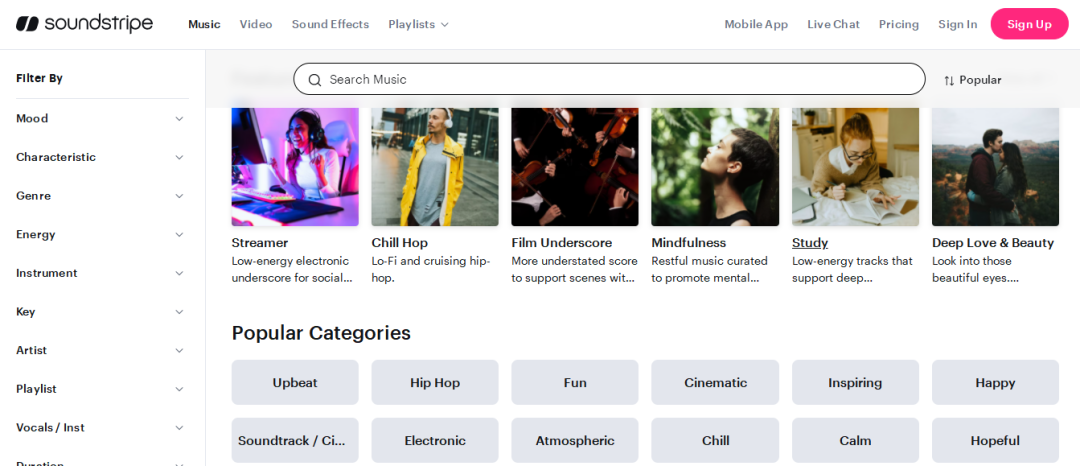Click the sort arrows icon beside Popular
The height and width of the screenshot is (466, 1080).
point(949,80)
